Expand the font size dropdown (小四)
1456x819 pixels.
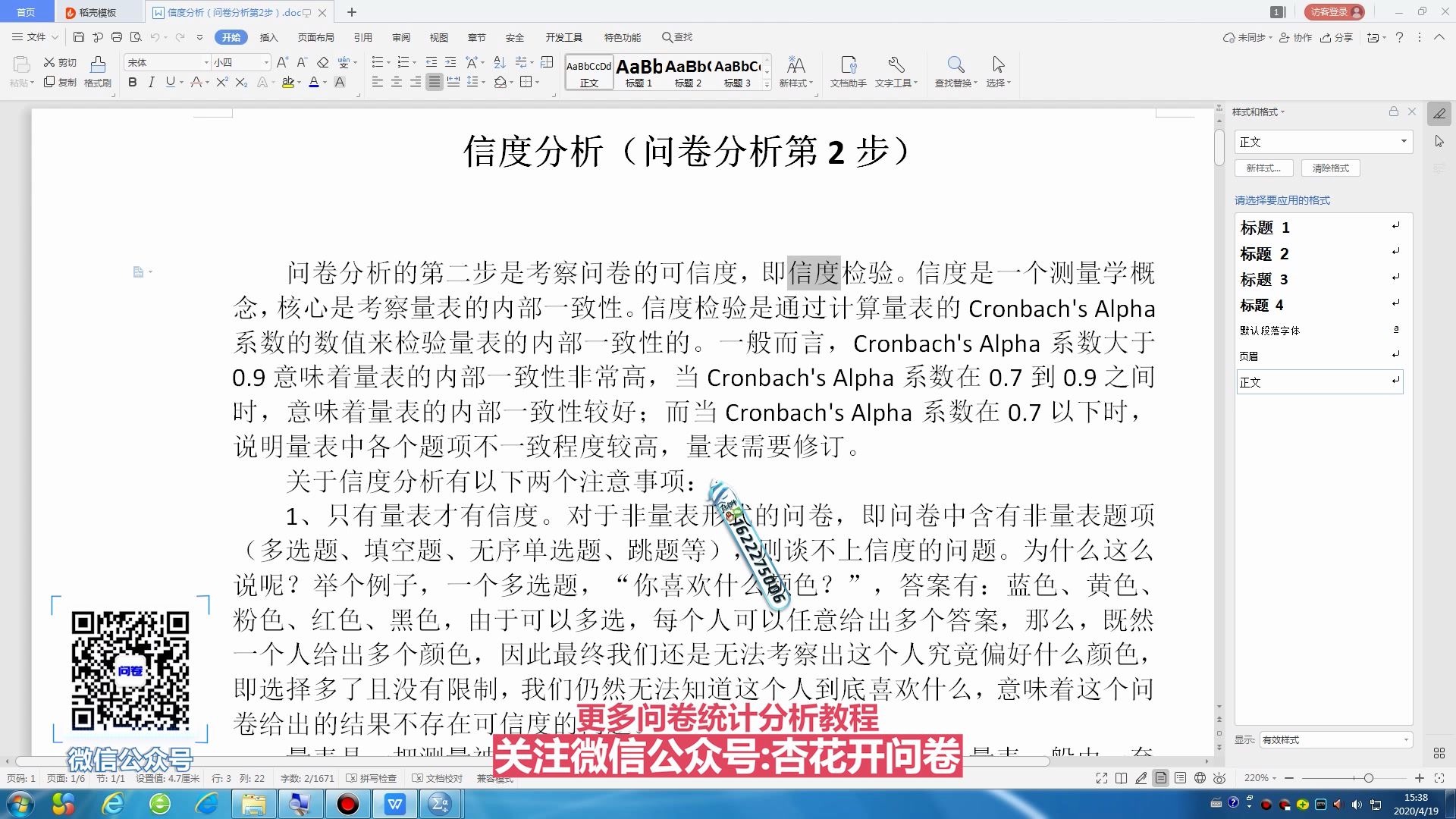pos(266,62)
